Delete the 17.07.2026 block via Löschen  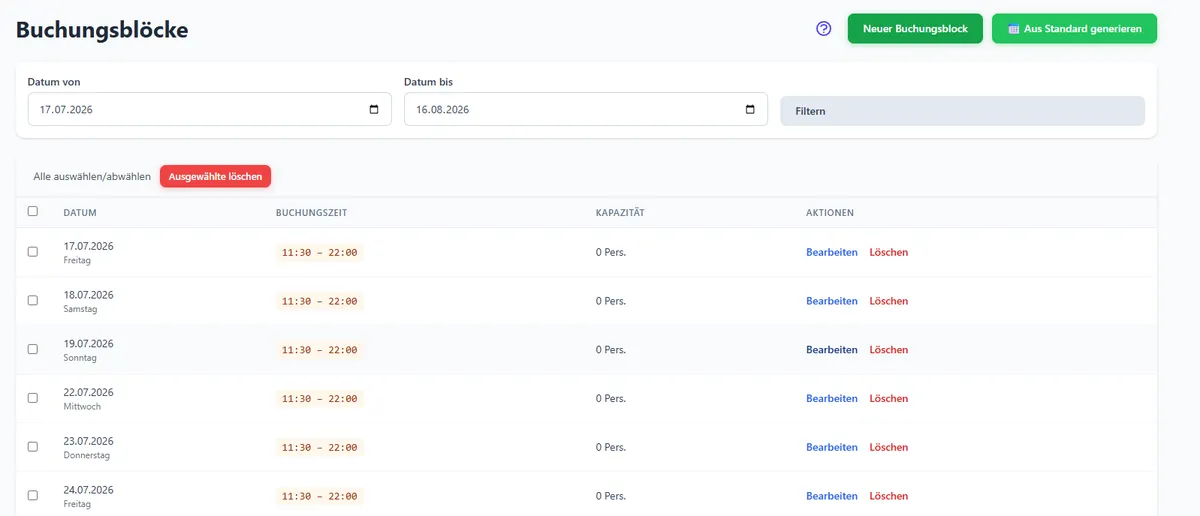[x=889, y=252]
